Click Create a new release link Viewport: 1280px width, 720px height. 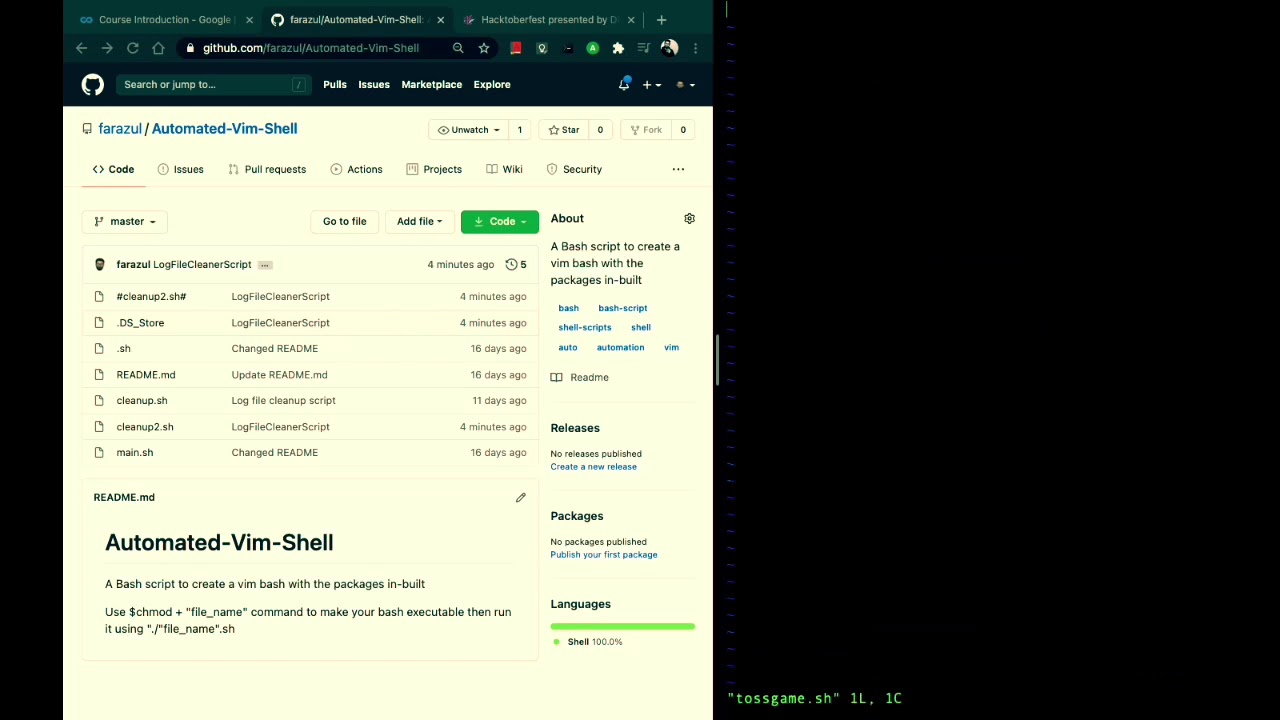pos(593,466)
